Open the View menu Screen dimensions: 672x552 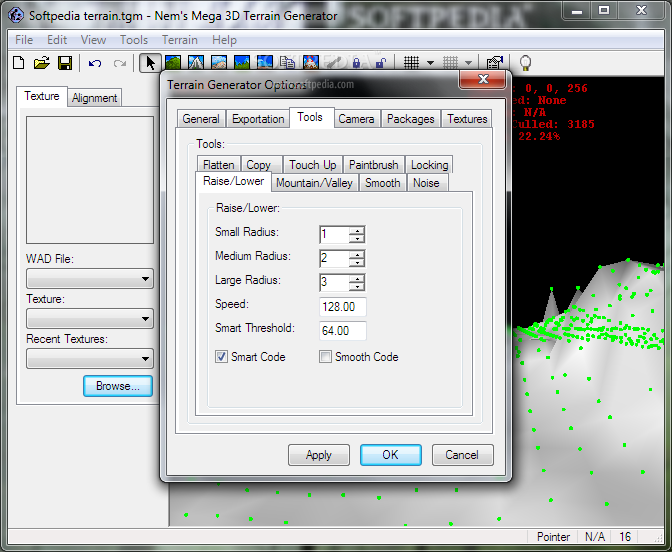coord(93,40)
